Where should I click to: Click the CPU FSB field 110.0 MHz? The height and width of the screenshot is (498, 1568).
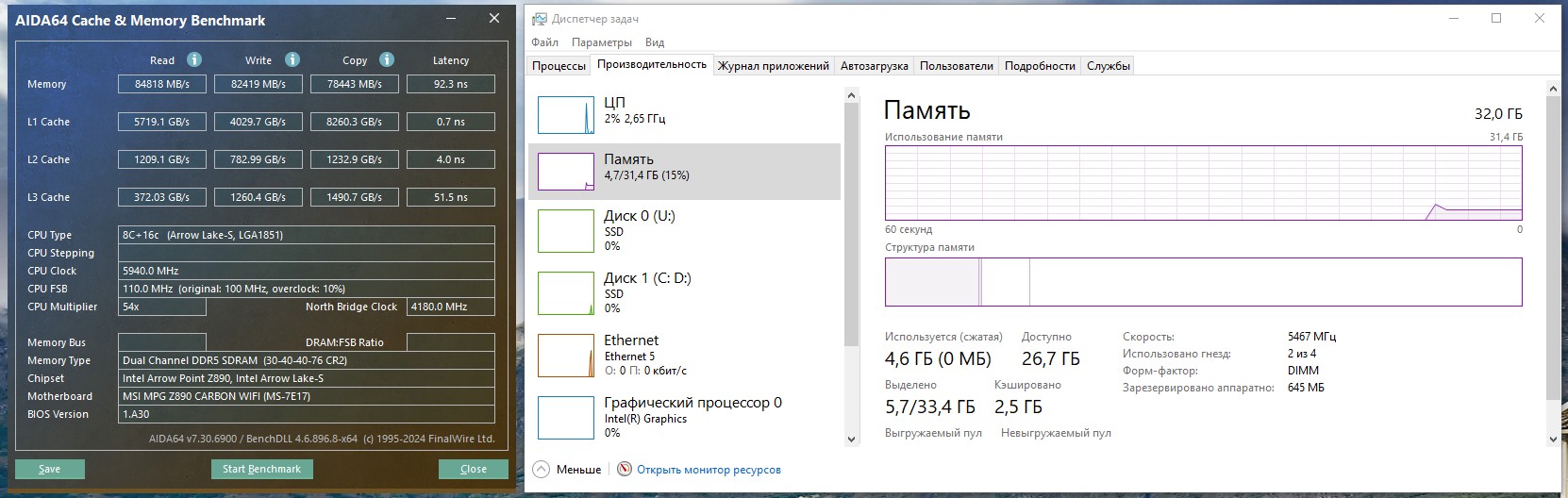pos(307,289)
